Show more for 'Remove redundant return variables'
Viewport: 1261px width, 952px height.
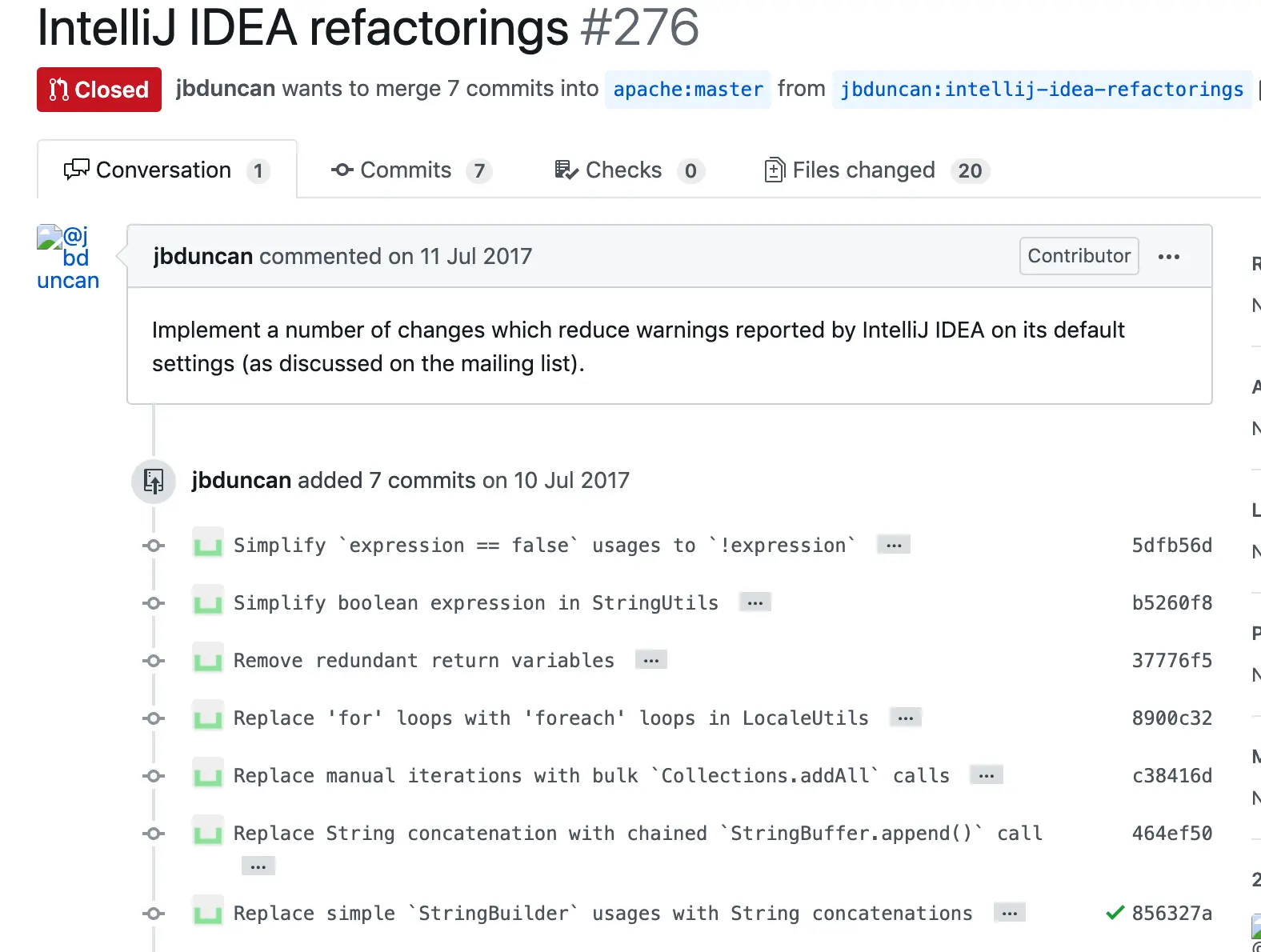651,660
